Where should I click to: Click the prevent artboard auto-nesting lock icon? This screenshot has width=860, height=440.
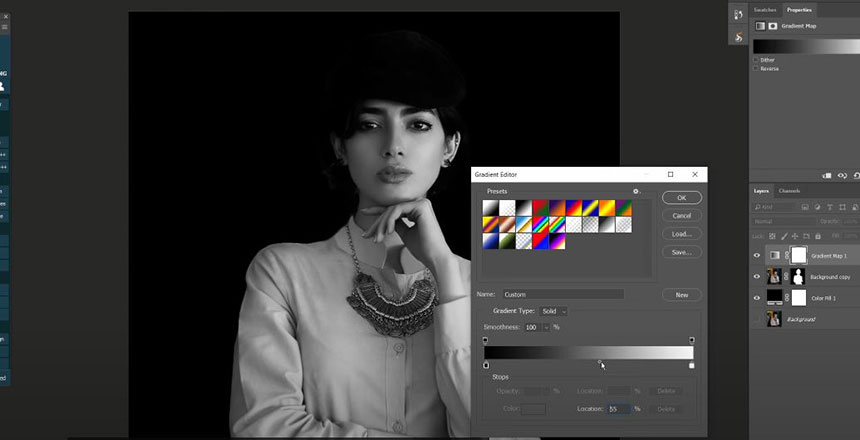(x=806, y=236)
